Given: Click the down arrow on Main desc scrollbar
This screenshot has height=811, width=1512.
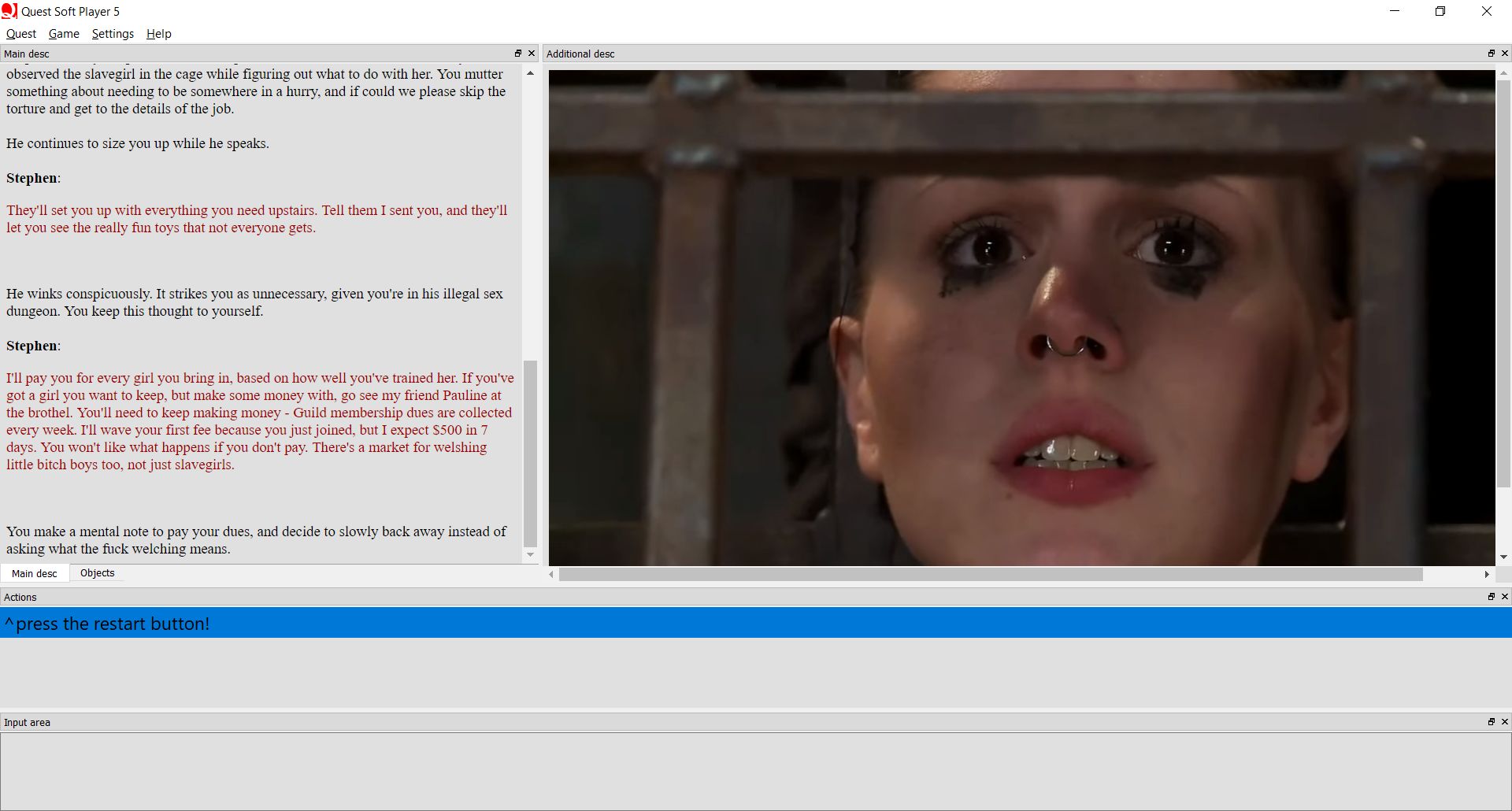Looking at the screenshot, I should pyautogui.click(x=529, y=555).
